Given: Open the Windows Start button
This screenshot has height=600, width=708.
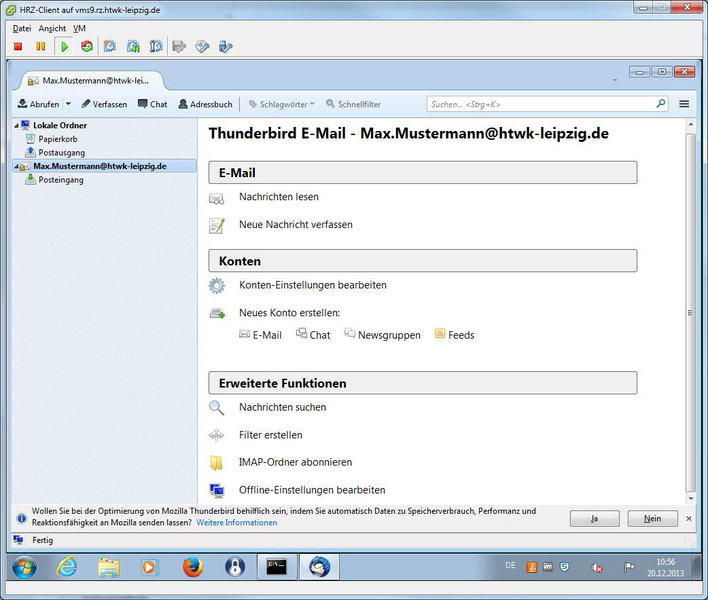Looking at the screenshot, I should pos(24,567).
